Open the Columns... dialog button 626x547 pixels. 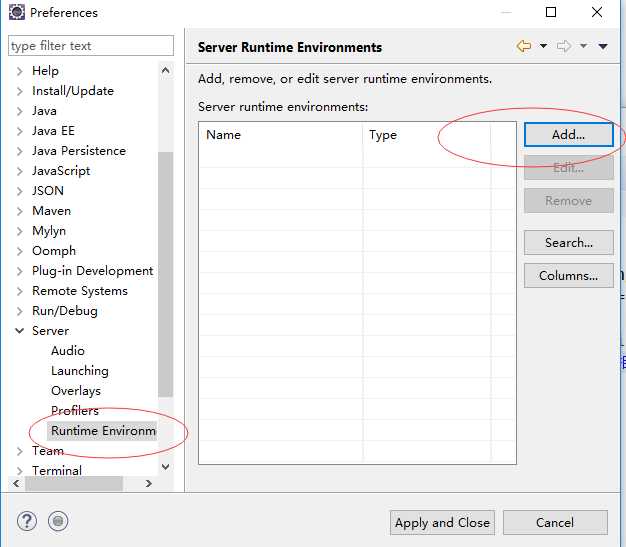tap(568, 276)
